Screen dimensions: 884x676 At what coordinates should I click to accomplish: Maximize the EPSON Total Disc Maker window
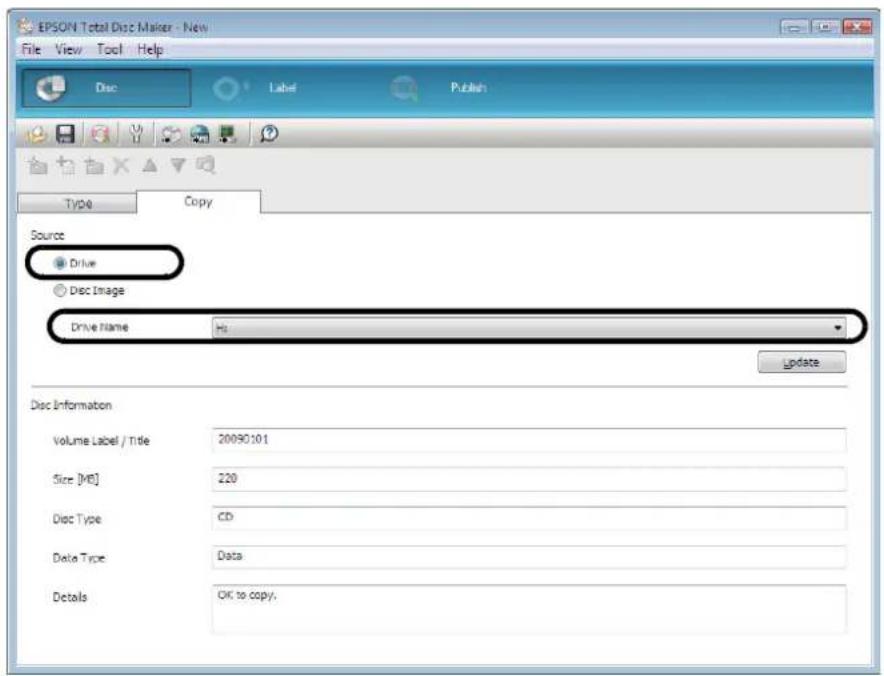[825, 26]
